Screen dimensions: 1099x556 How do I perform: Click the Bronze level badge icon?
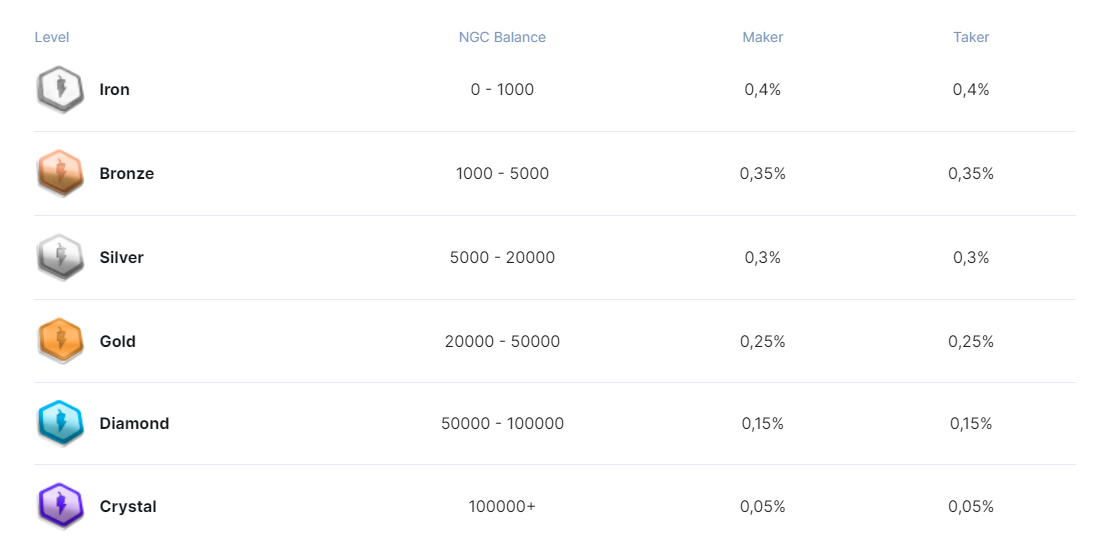(59, 174)
